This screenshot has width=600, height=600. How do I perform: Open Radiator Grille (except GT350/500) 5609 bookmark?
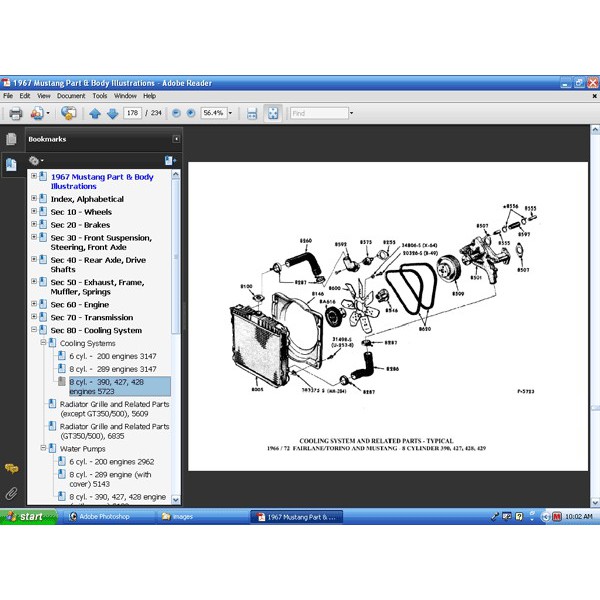114,409
